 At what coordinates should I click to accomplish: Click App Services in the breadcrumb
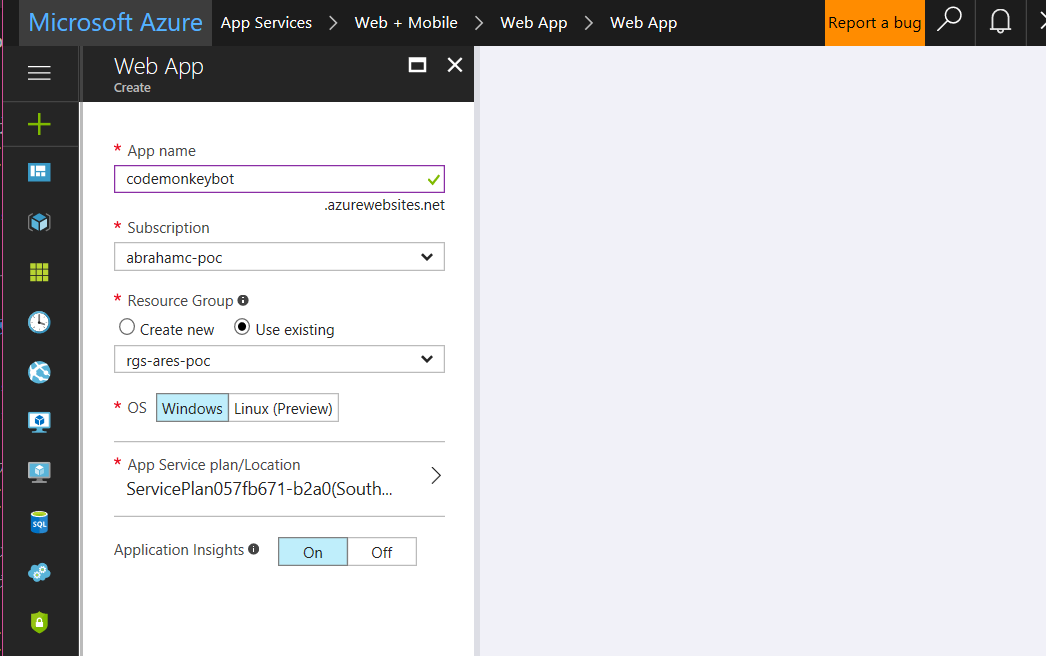pos(266,22)
